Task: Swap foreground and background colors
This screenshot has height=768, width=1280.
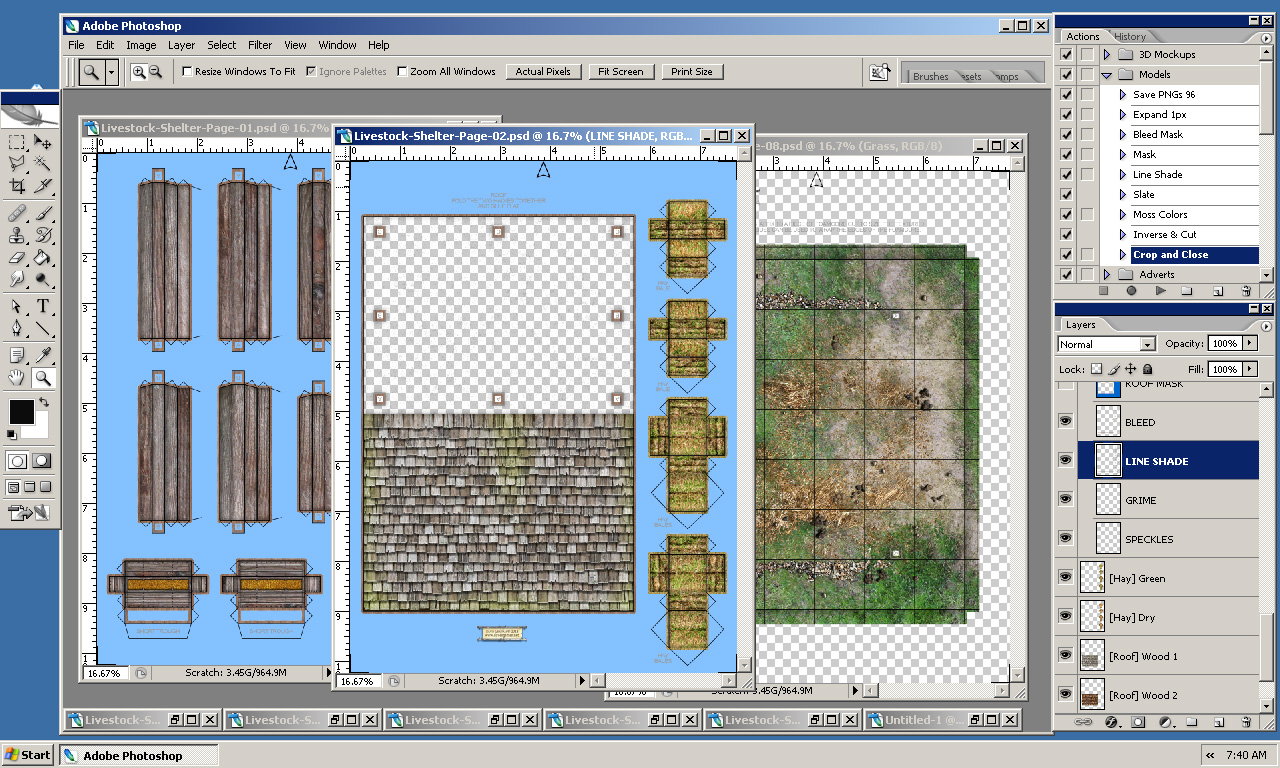Action: pos(43,402)
